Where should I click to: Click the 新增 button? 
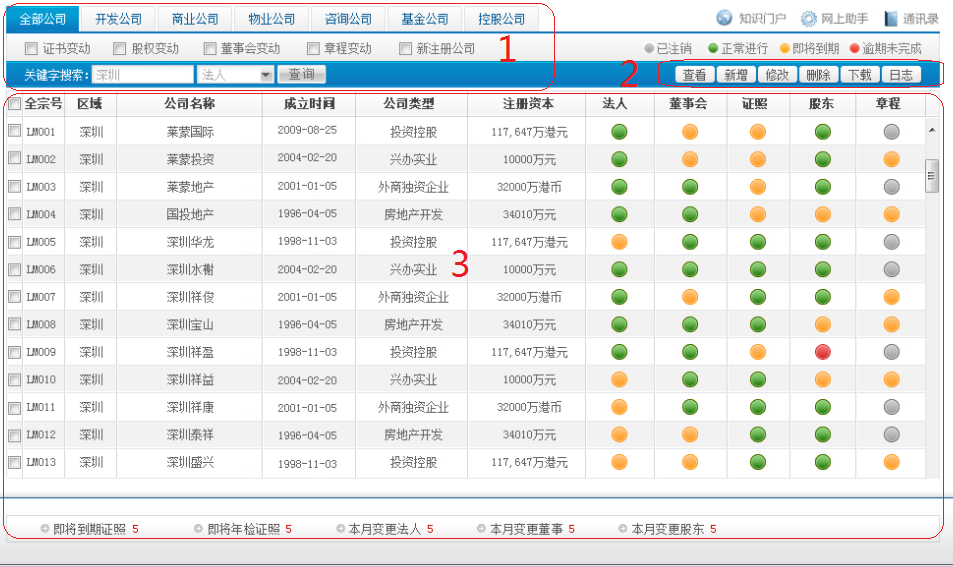point(736,75)
